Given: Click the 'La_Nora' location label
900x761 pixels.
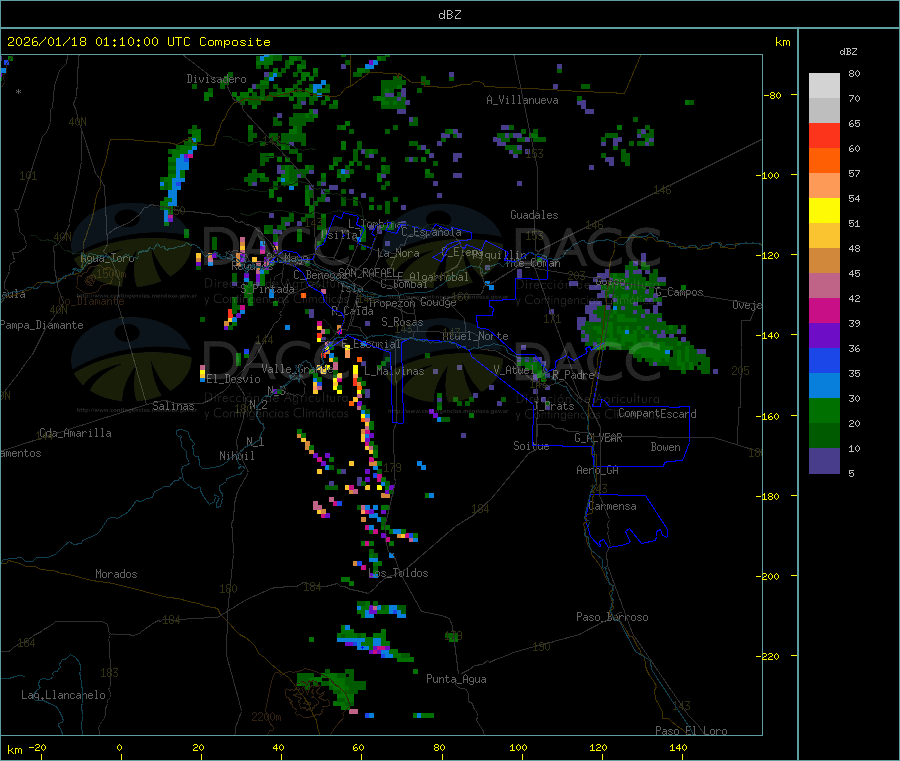Looking at the screenshot, I should [398, 253].
